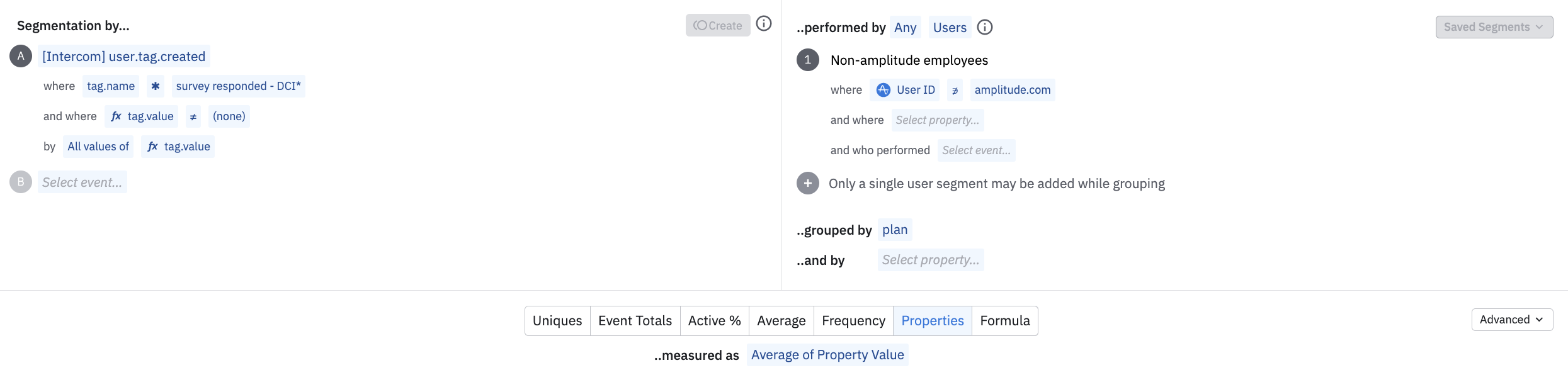Viewport: 1568px width, 375px height.
Task: Select the Formula tab
Action: tap(1004, 321)
